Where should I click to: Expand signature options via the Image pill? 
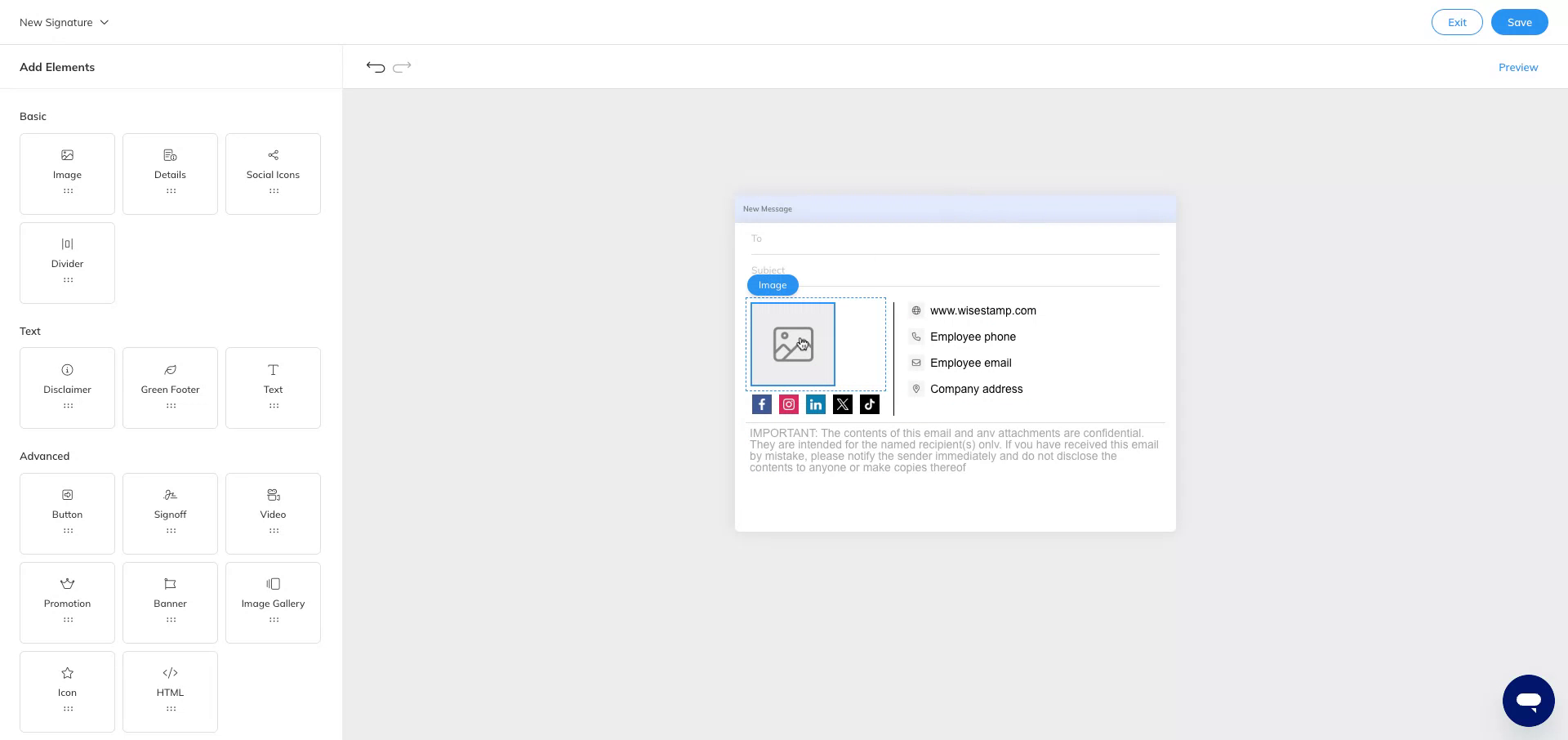772,284
